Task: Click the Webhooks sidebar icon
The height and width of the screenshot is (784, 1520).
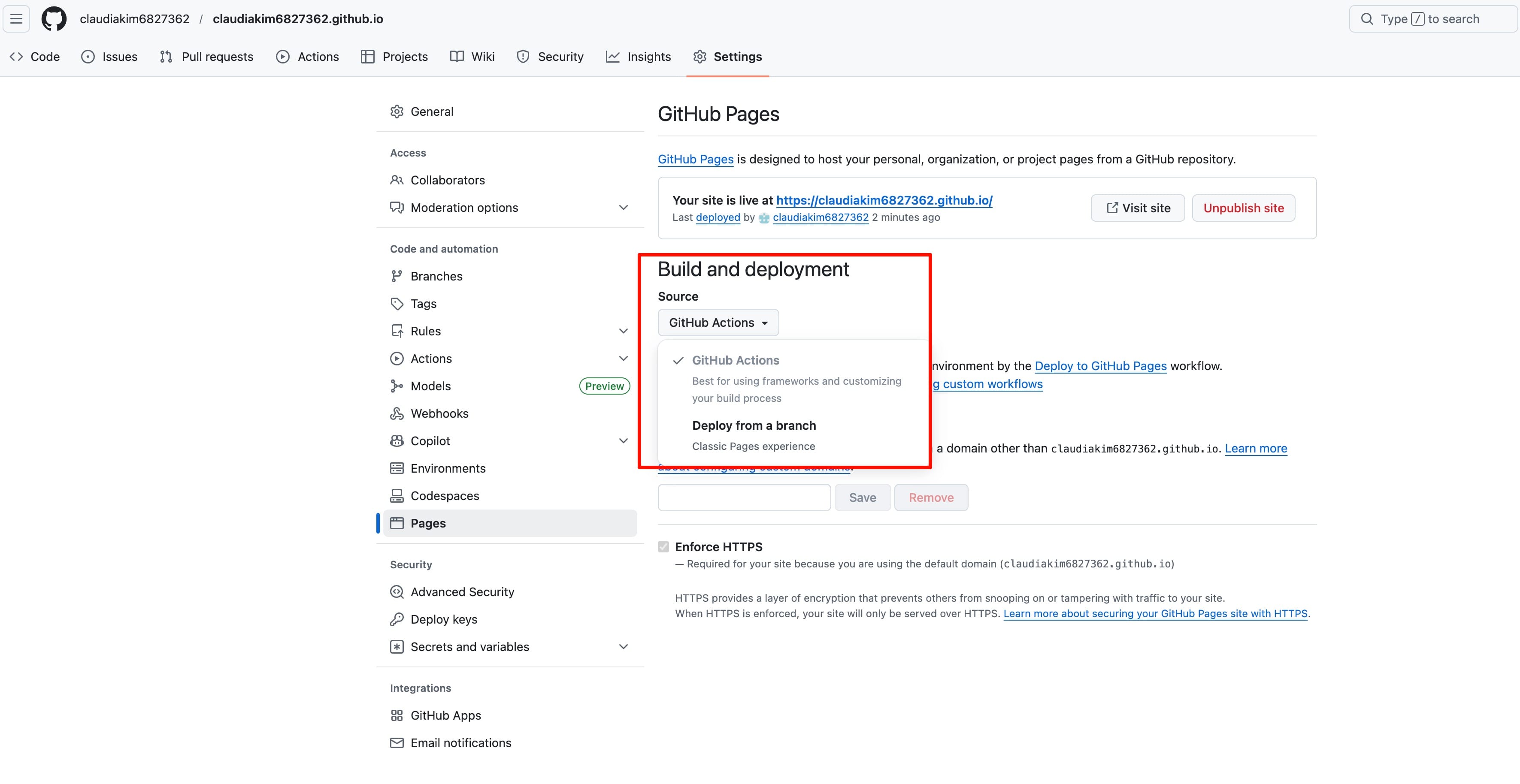Action: (397, 413)
